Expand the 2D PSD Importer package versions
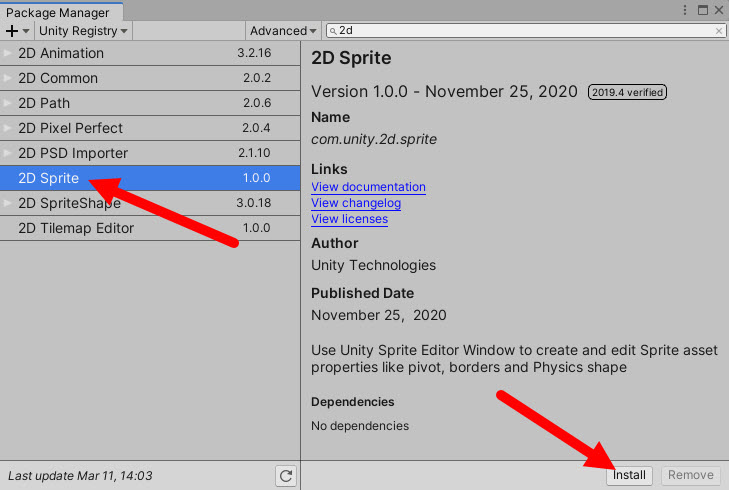 [x=7, y=153]
